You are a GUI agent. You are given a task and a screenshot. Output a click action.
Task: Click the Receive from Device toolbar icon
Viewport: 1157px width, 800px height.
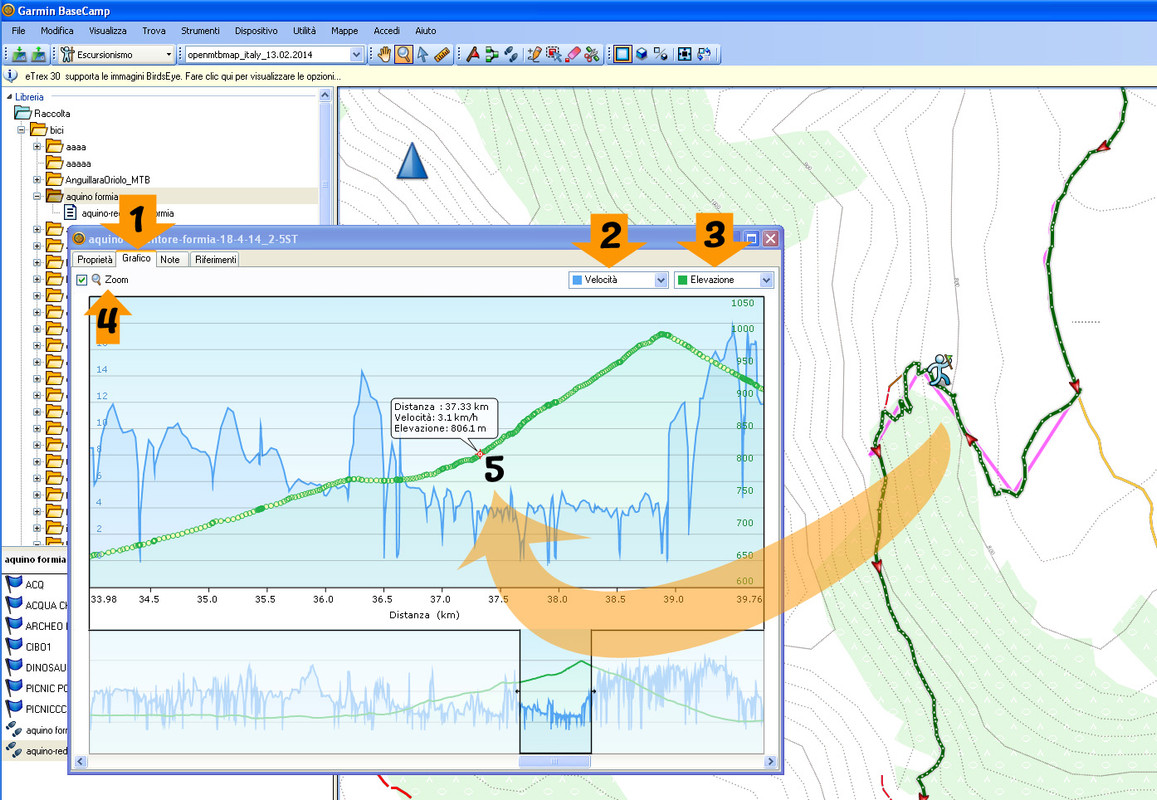point(38,54)
